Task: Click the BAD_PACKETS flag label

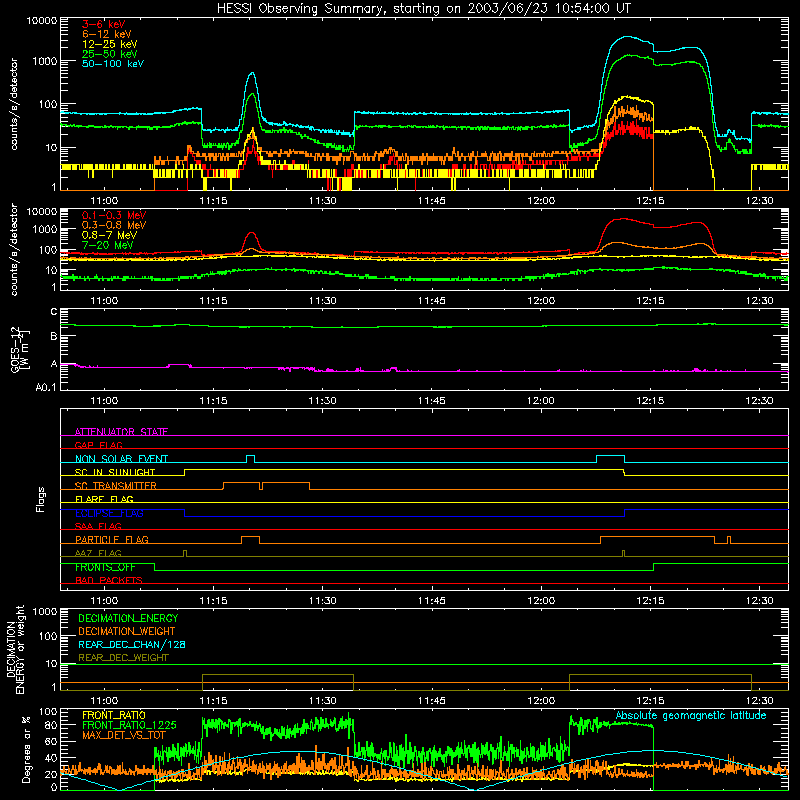Action: [x=109, y=580]
